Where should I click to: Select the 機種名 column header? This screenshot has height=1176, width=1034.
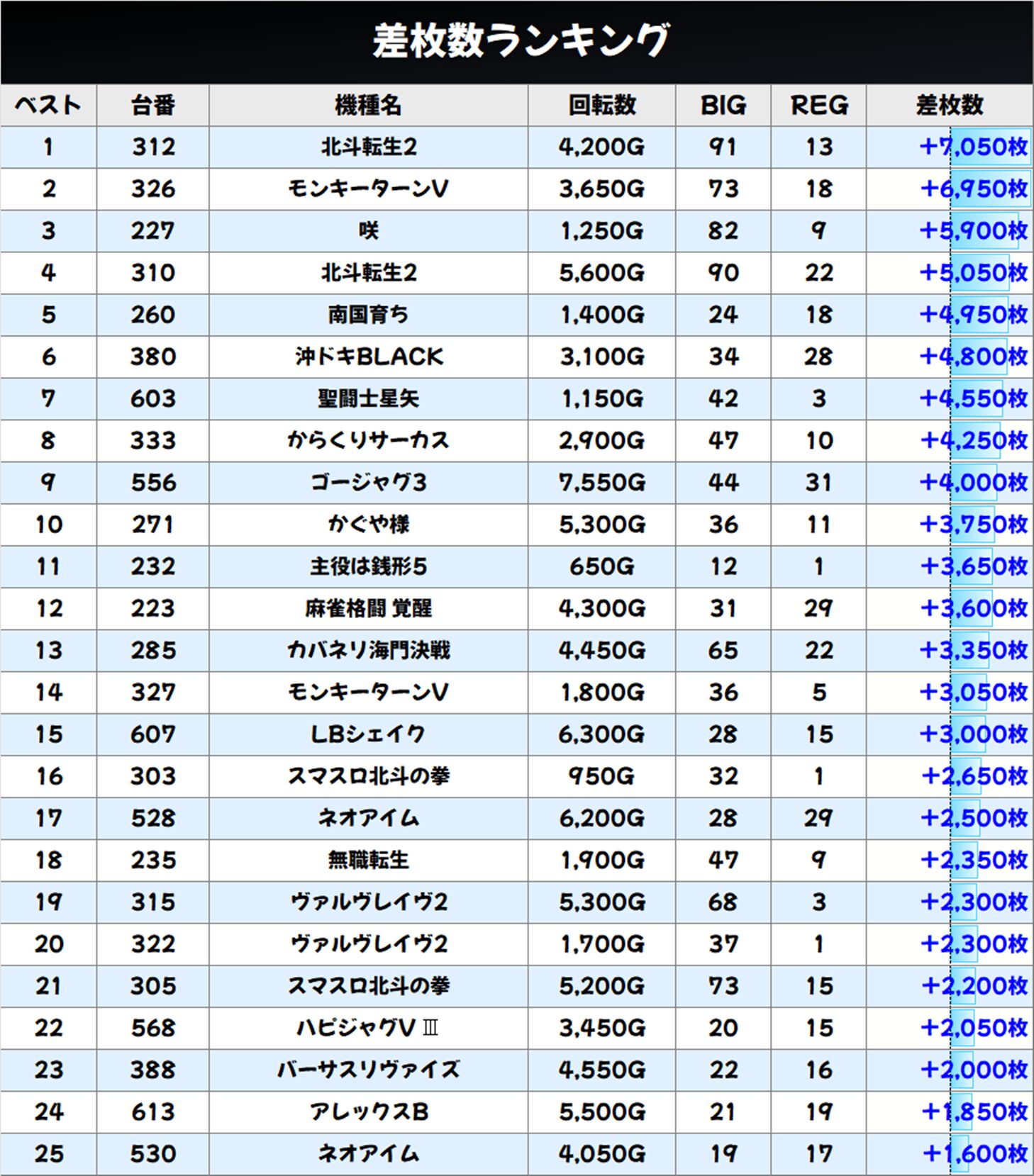click(368, 106)
